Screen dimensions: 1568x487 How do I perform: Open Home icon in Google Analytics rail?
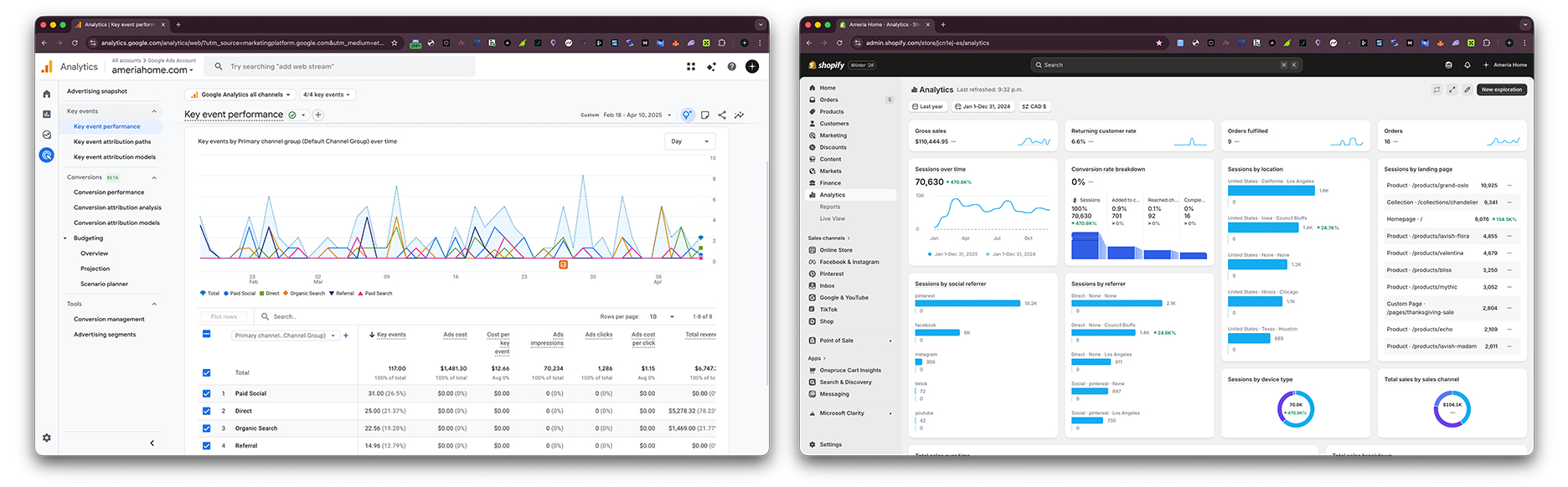tap(47, 94)
